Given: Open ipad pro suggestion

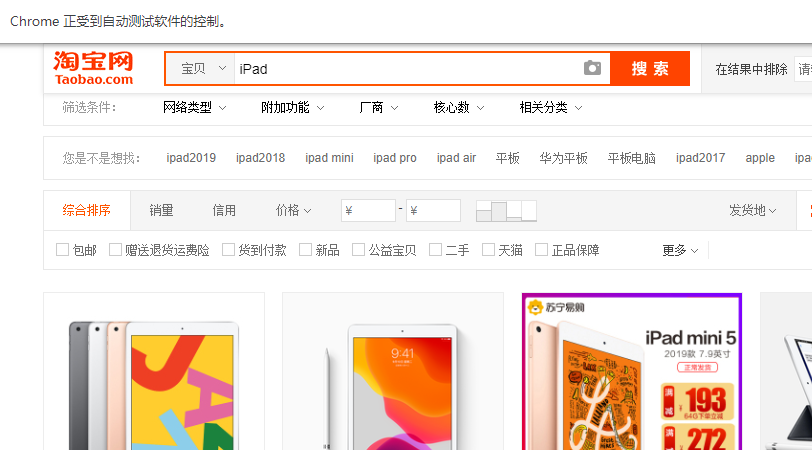Looking at the screenshot, I should pyautogui.click(x=395, y=158).
